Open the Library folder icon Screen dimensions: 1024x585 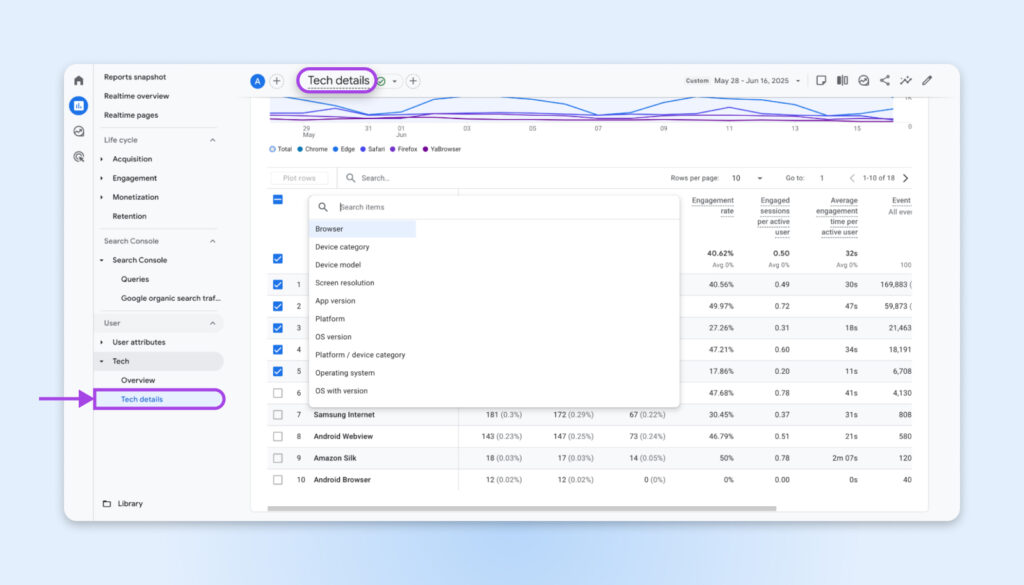point(107,504)
